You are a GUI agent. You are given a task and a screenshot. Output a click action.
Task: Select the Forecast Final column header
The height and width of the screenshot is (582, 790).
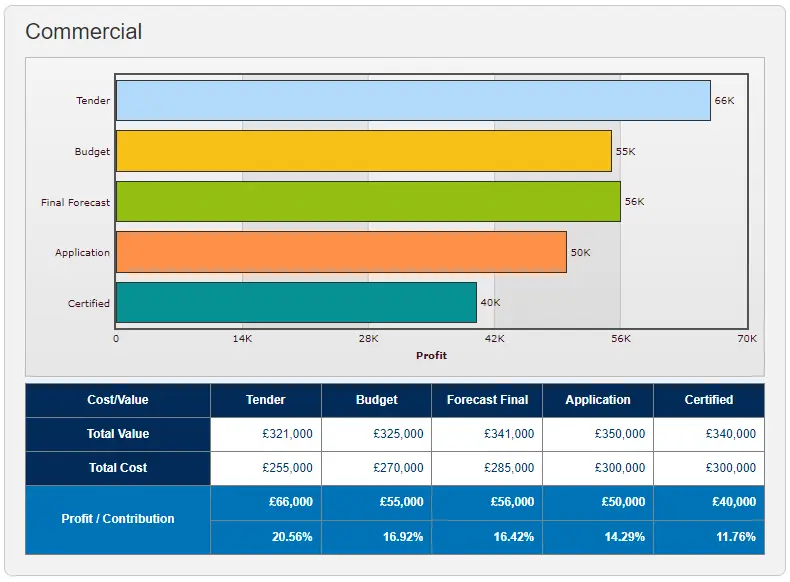click(487, 400)
